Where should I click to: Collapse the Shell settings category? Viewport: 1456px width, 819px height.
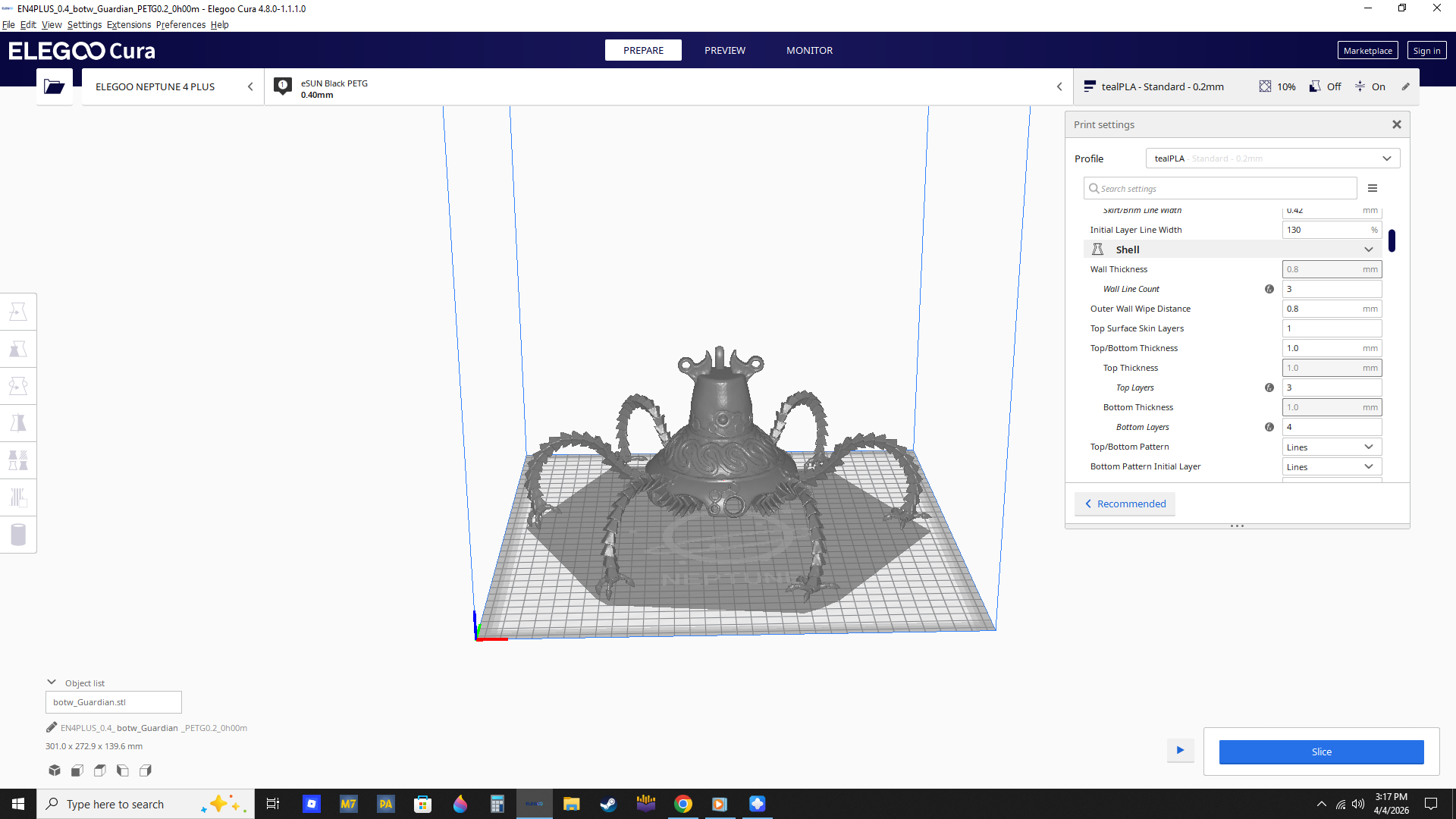pyautogui.click(x=1233, y=249)
